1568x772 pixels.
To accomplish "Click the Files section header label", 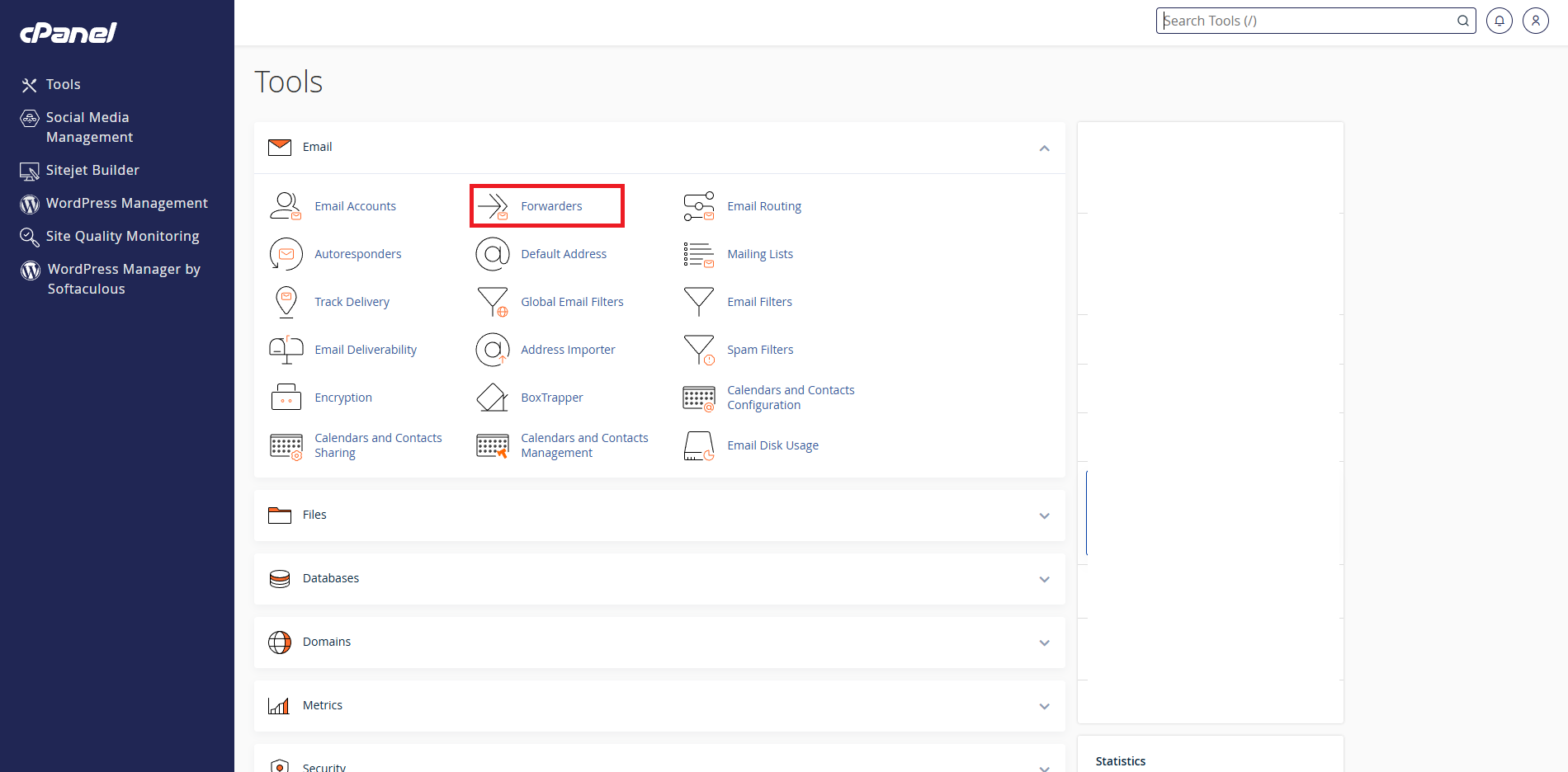I will click(314, 515).
